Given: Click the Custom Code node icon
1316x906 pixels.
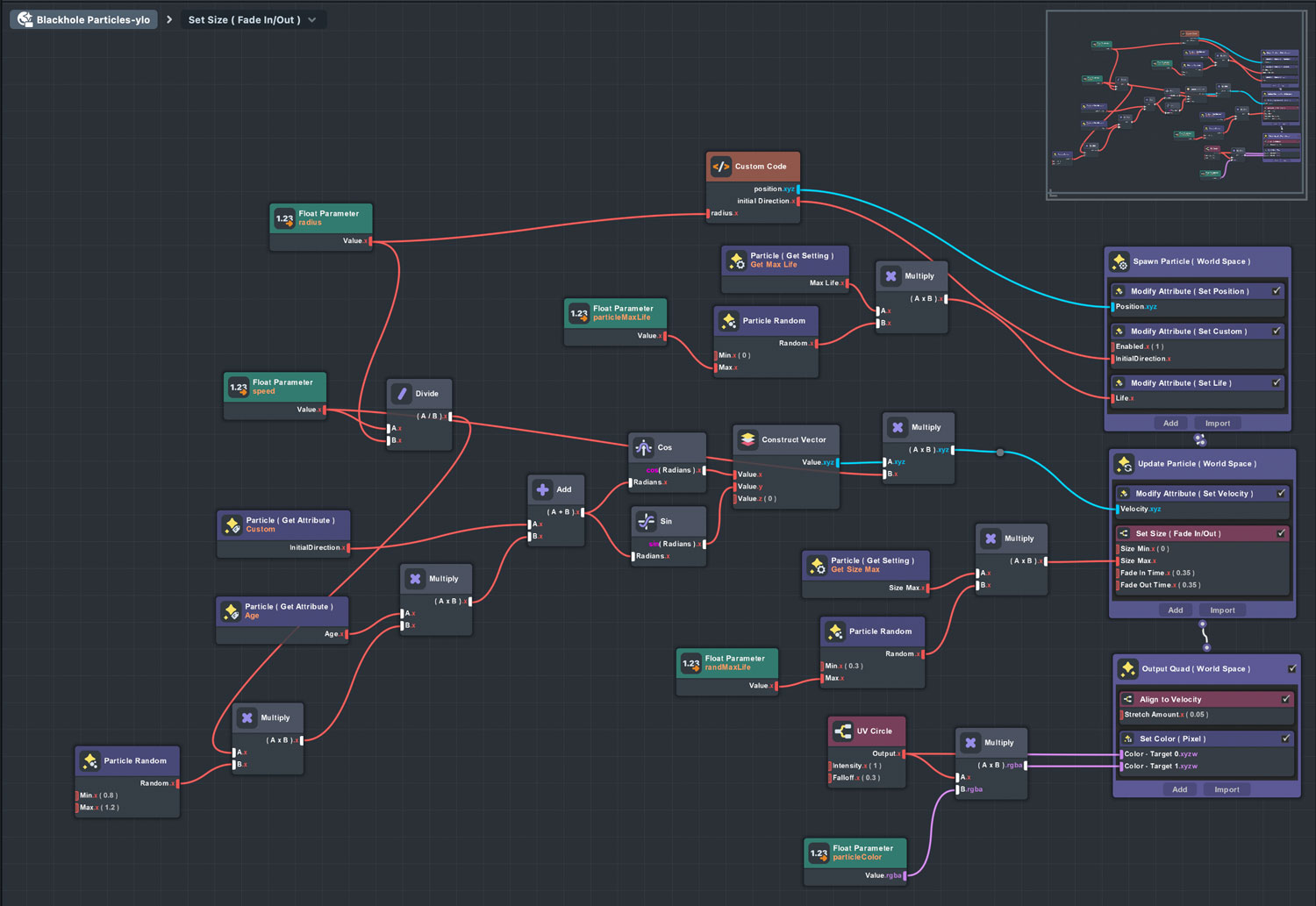Looking at the screenshot, I should (x=721, y=167).
